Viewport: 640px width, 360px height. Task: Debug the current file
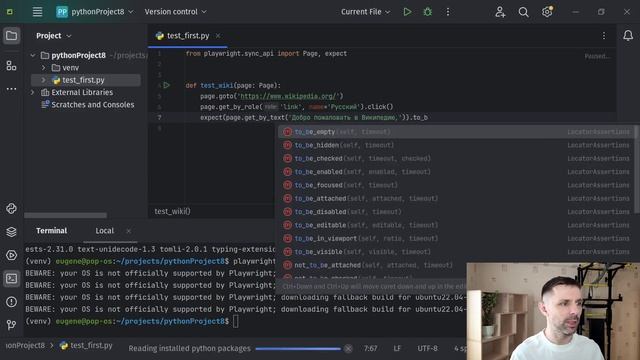[x=427, y=12]
